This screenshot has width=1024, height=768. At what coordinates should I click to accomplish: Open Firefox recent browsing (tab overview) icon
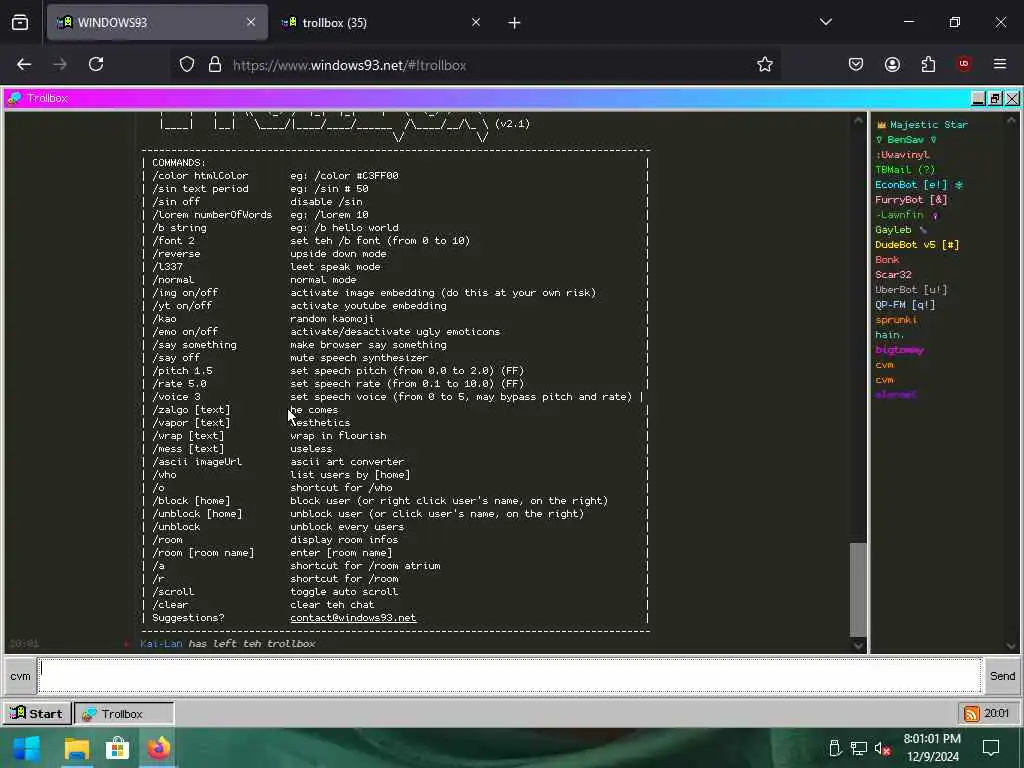pos(20,22)
